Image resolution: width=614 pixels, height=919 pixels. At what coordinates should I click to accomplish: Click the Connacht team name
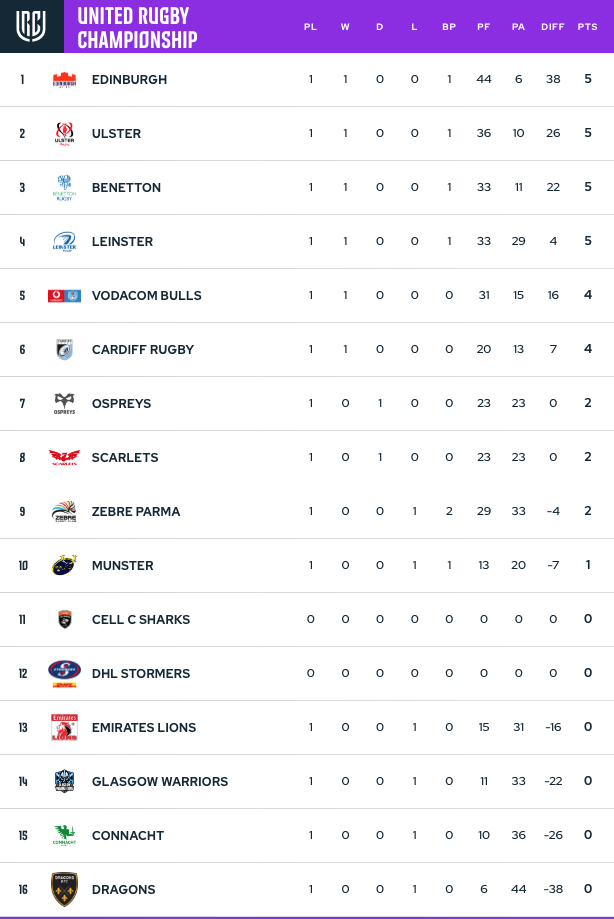(128, 835)
